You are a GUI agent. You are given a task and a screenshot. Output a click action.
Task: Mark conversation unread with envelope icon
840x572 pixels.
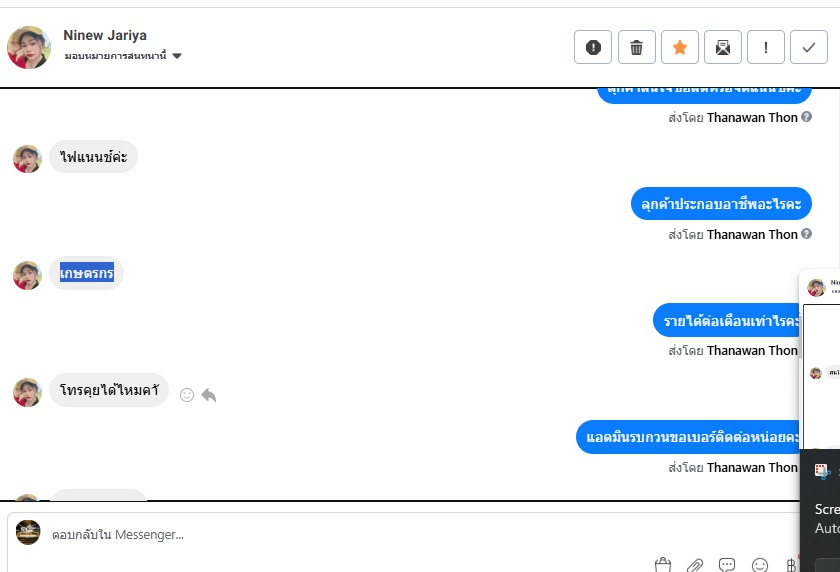pos(723,48)
